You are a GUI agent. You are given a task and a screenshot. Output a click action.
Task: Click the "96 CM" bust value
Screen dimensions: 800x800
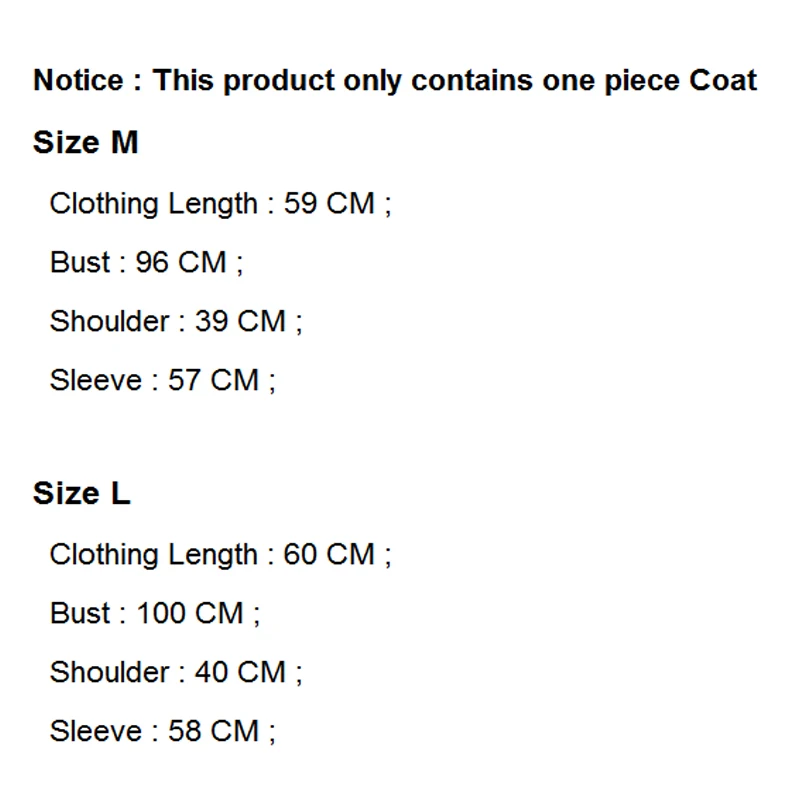pyautogui.click(x=181, y=262)
